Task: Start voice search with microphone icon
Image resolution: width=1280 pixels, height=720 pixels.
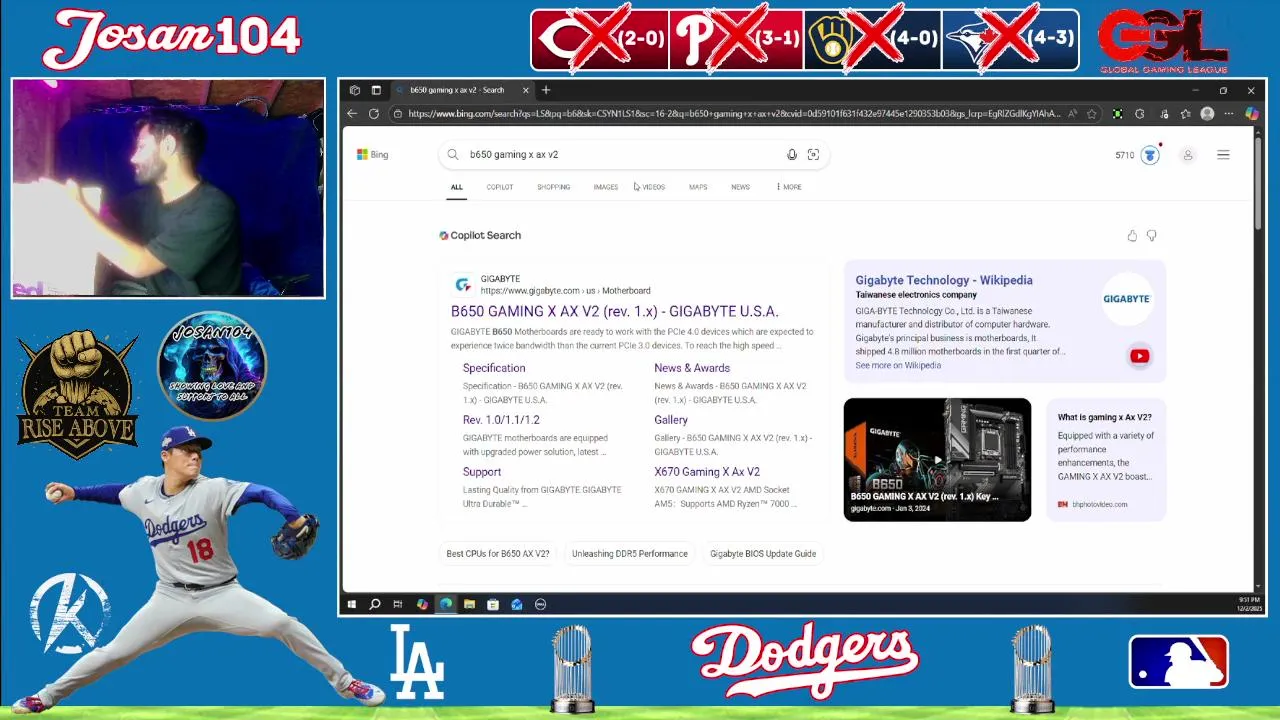Action: [x=792, y=155]
